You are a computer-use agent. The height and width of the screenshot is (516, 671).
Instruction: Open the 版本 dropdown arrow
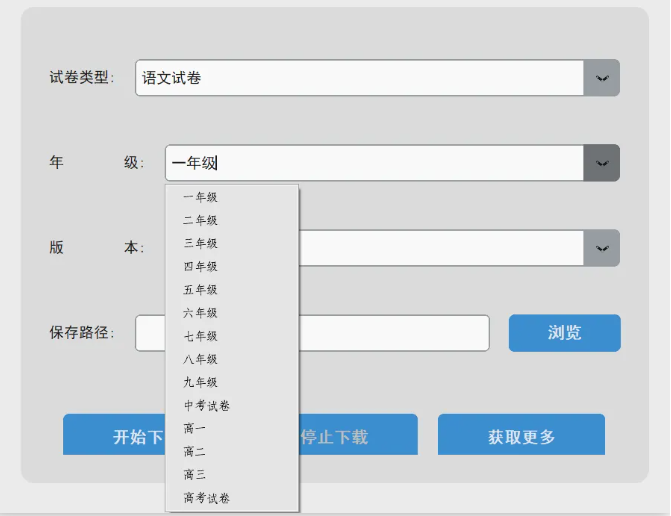601,248
